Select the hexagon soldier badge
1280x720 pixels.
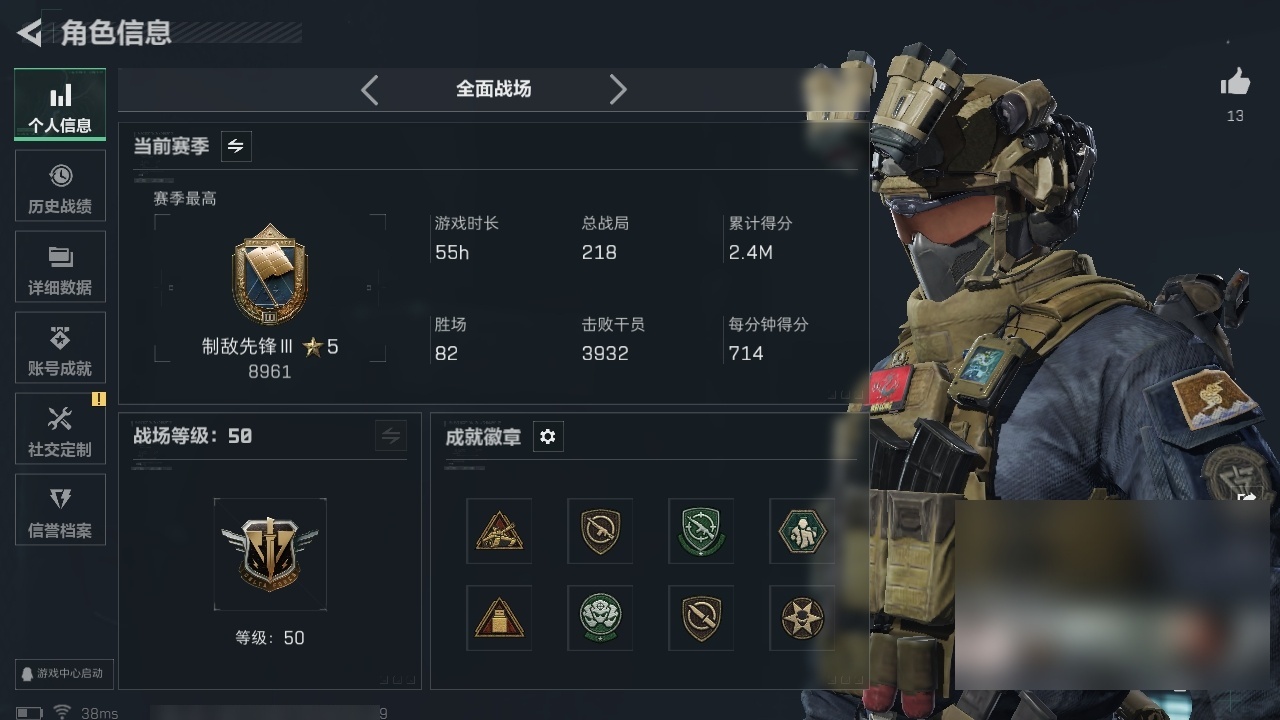[802, 531]
